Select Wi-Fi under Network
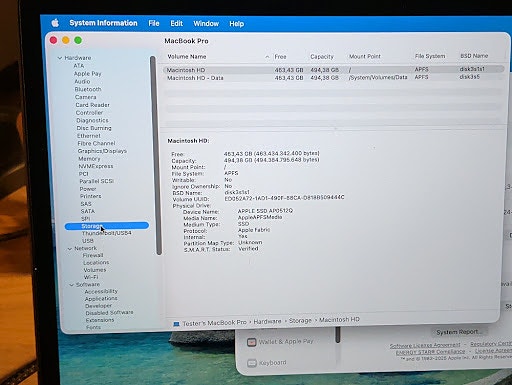The height and width of the screenshot is (385, 512). click(91, 277)
